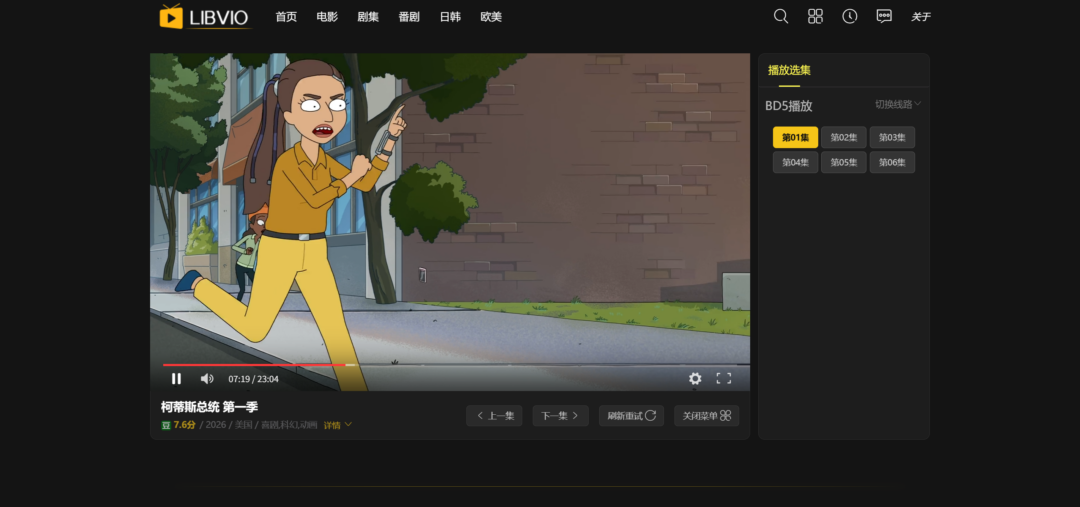1080x507 pixels.
Task: Click the 7.6分 rating text
Action: pos(185,425)
